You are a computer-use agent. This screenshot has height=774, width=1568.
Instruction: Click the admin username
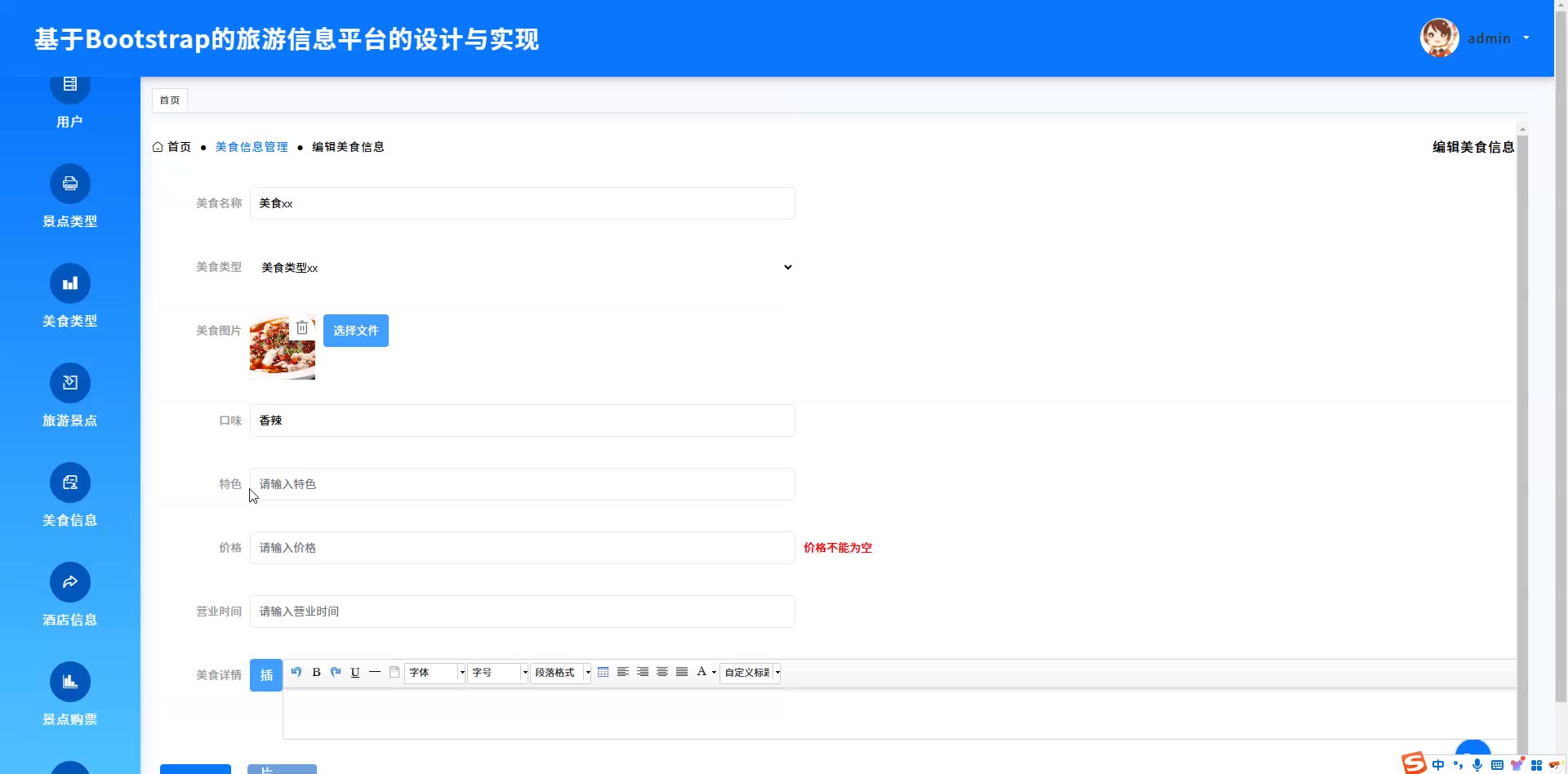pyautogui.click(x=1489, y=38)
